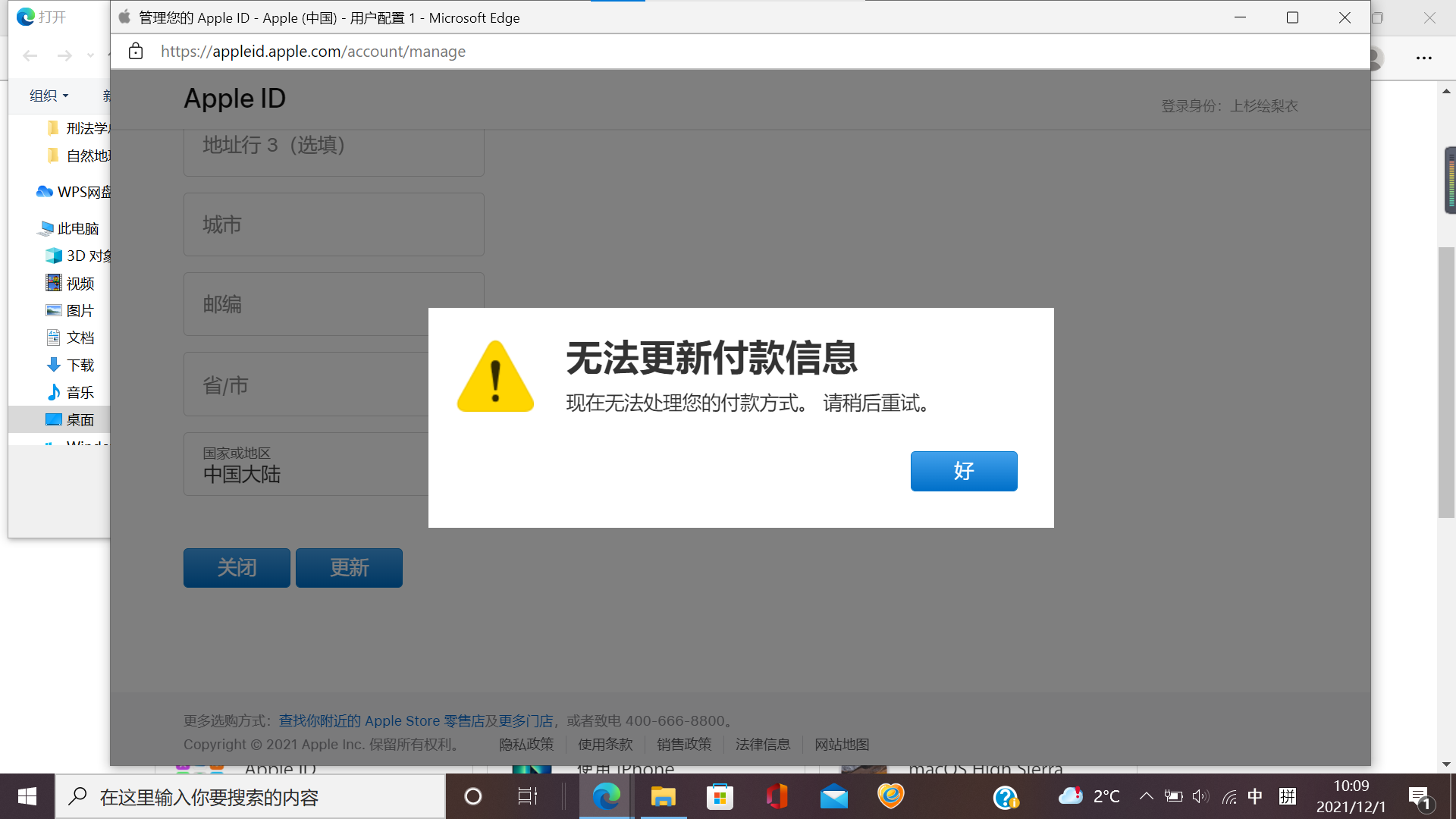
Task: Open the Office app in taskbar
Action: (777, 796)
